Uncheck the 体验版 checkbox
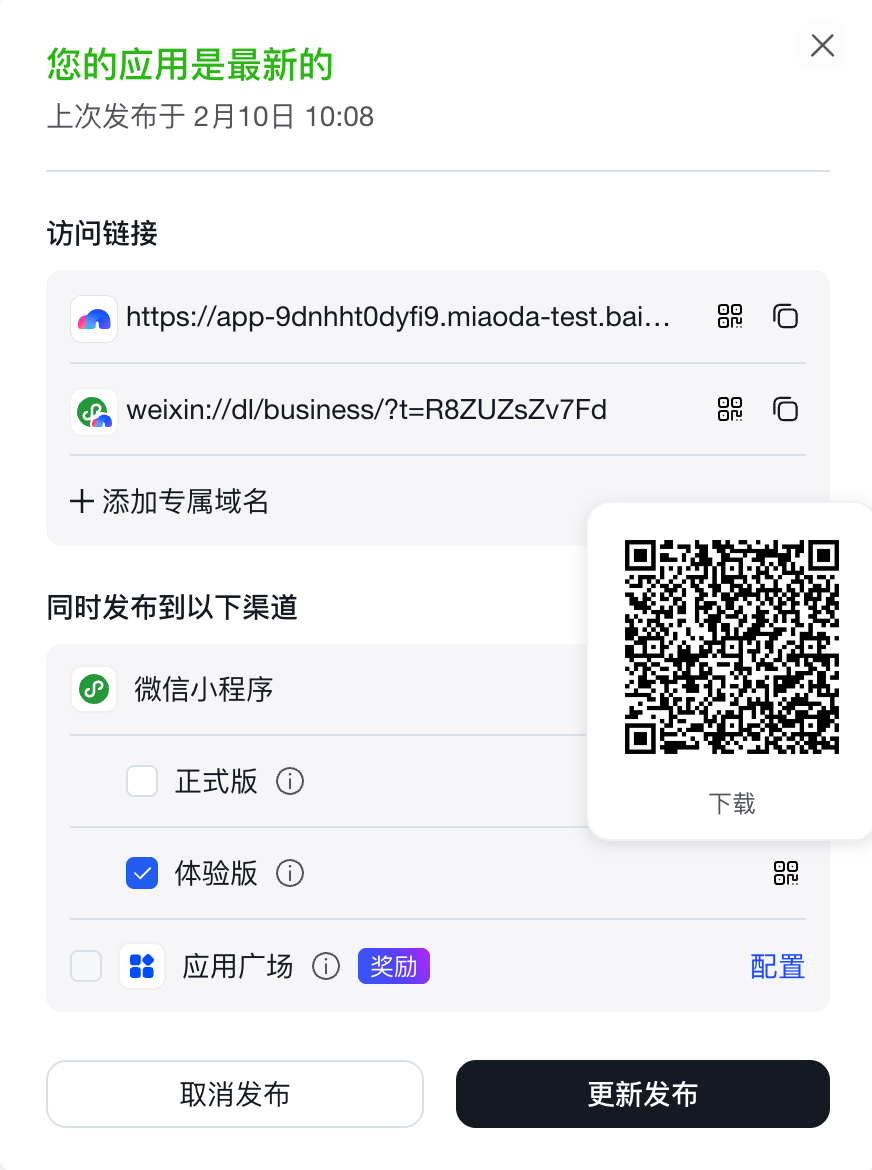872x1170 pixels. tap(142, 873)
